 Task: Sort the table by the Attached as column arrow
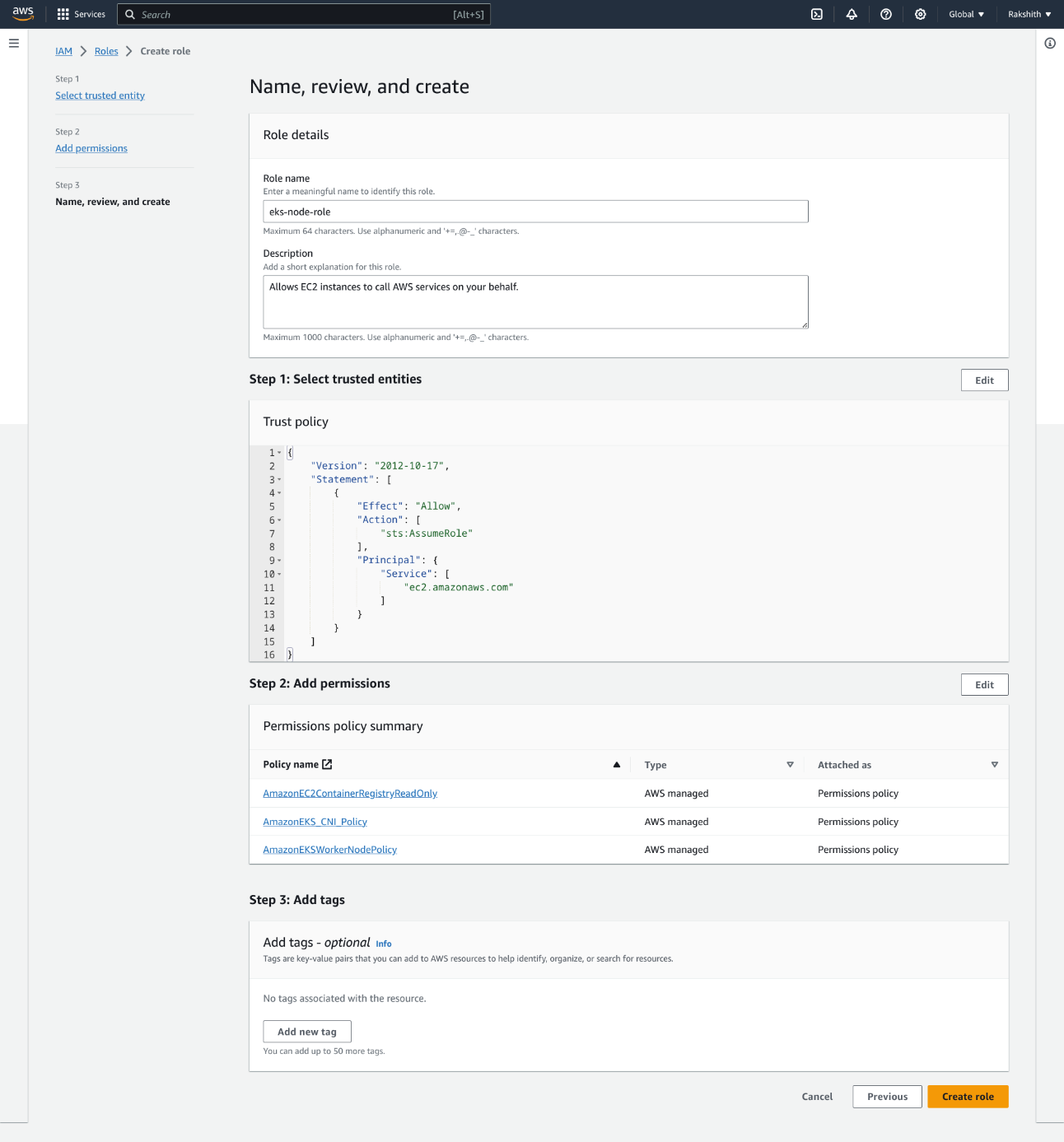tap(995, 765)
